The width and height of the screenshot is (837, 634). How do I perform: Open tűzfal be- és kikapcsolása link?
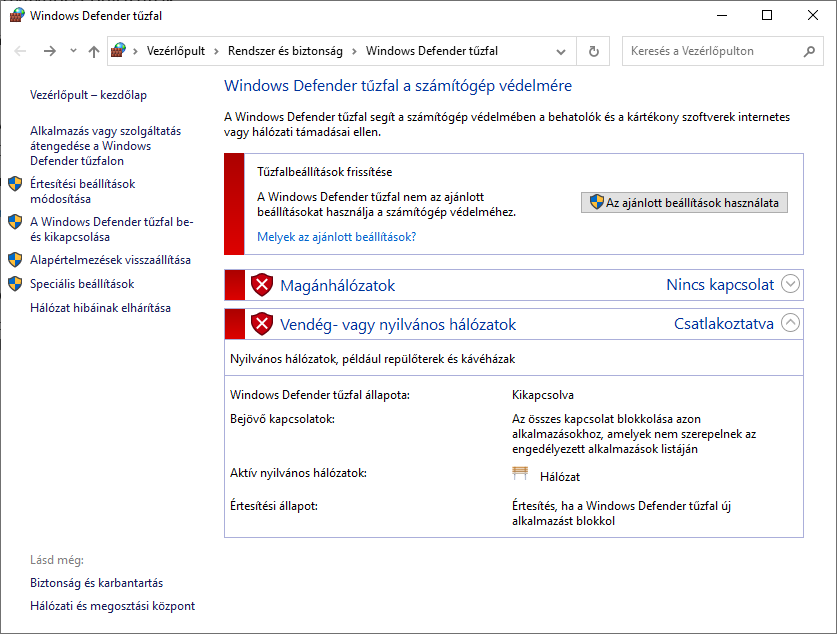(x=112, y=229)
